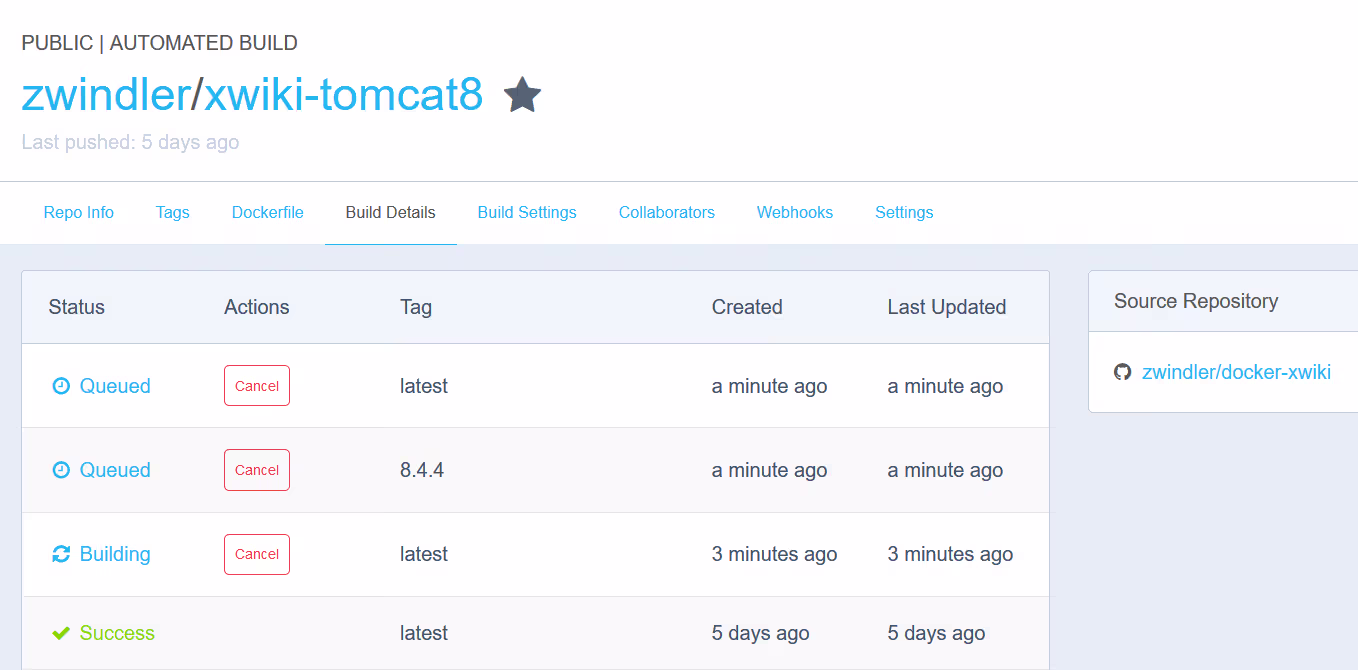Switch to the Tags tab
This screenshot has width=1358, height=670.
point(173,212)
